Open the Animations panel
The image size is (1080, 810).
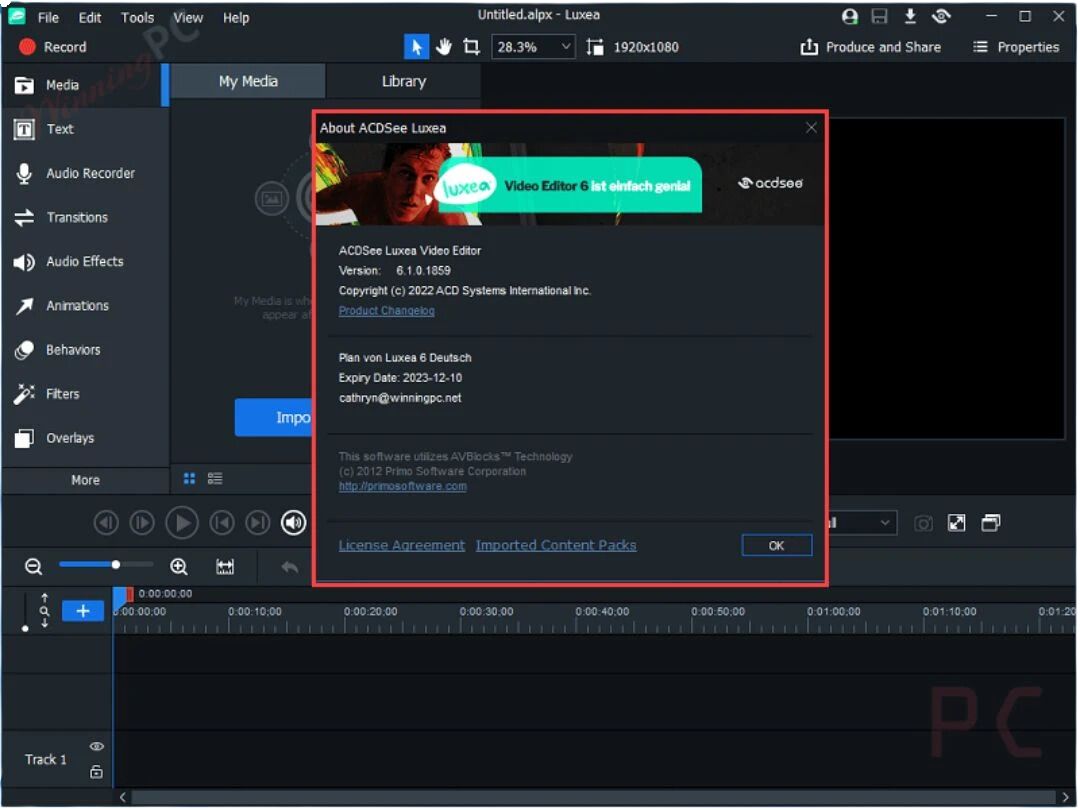(83, 306)
